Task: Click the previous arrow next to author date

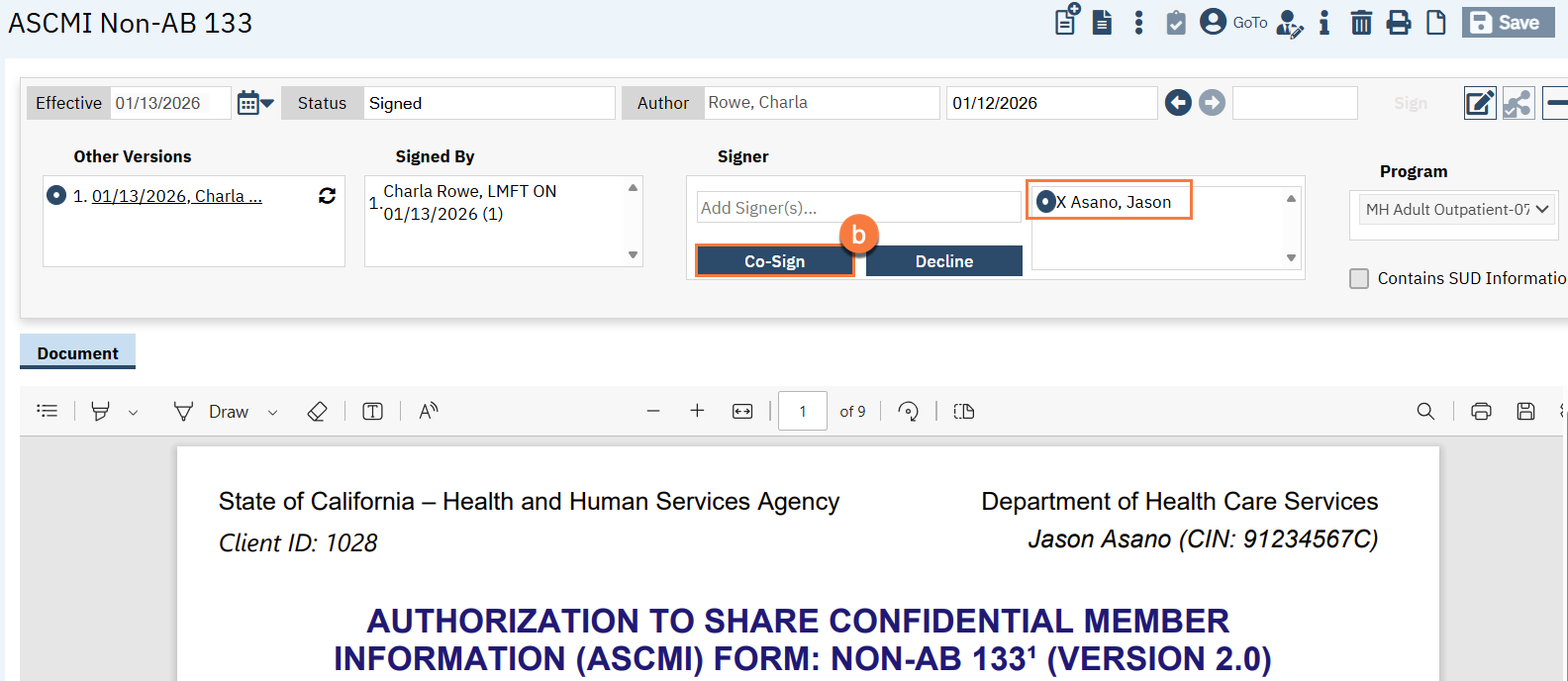Action: click(x=1178, y=103)
